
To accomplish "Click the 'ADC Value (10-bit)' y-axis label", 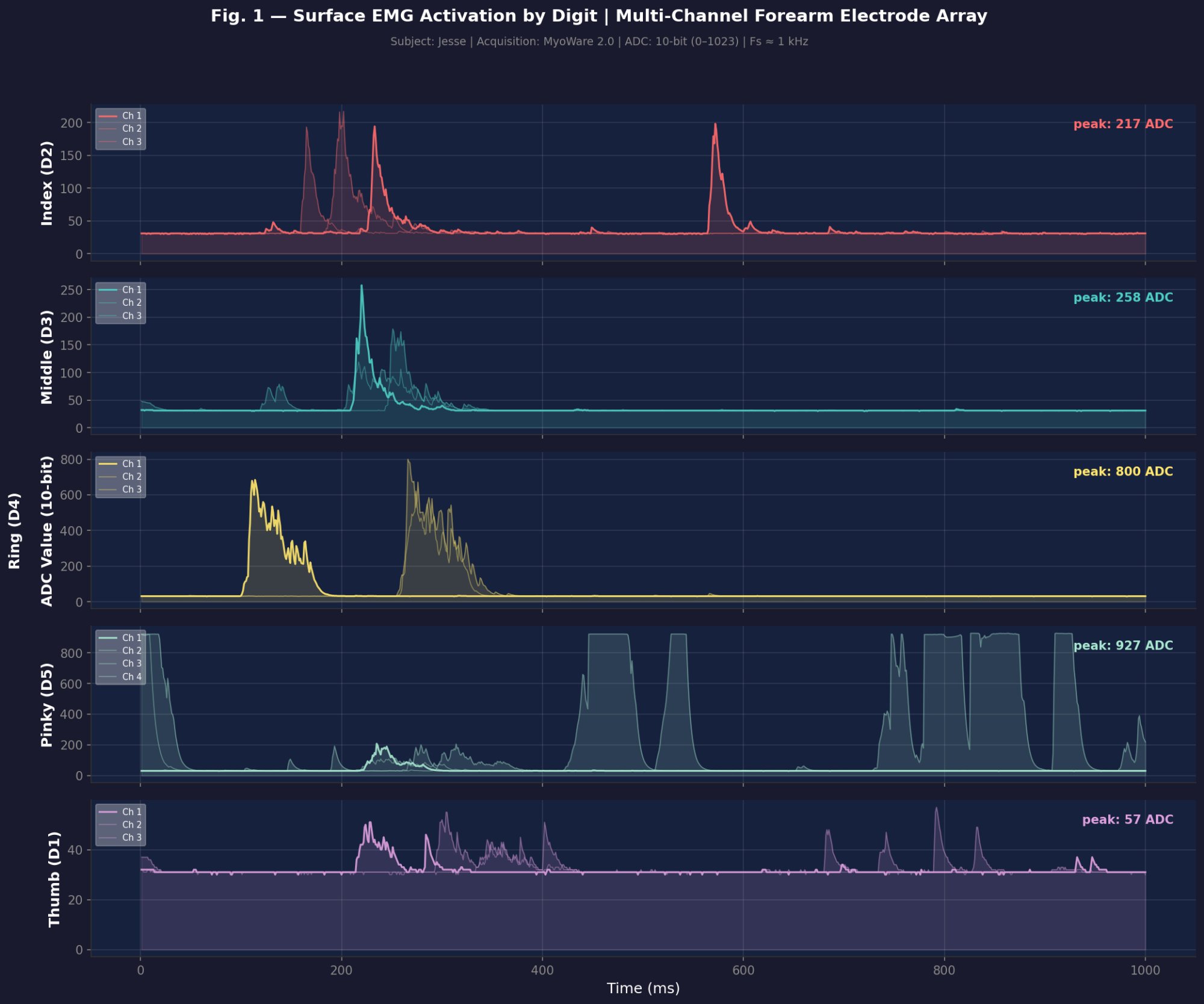I will click(47, 531).
